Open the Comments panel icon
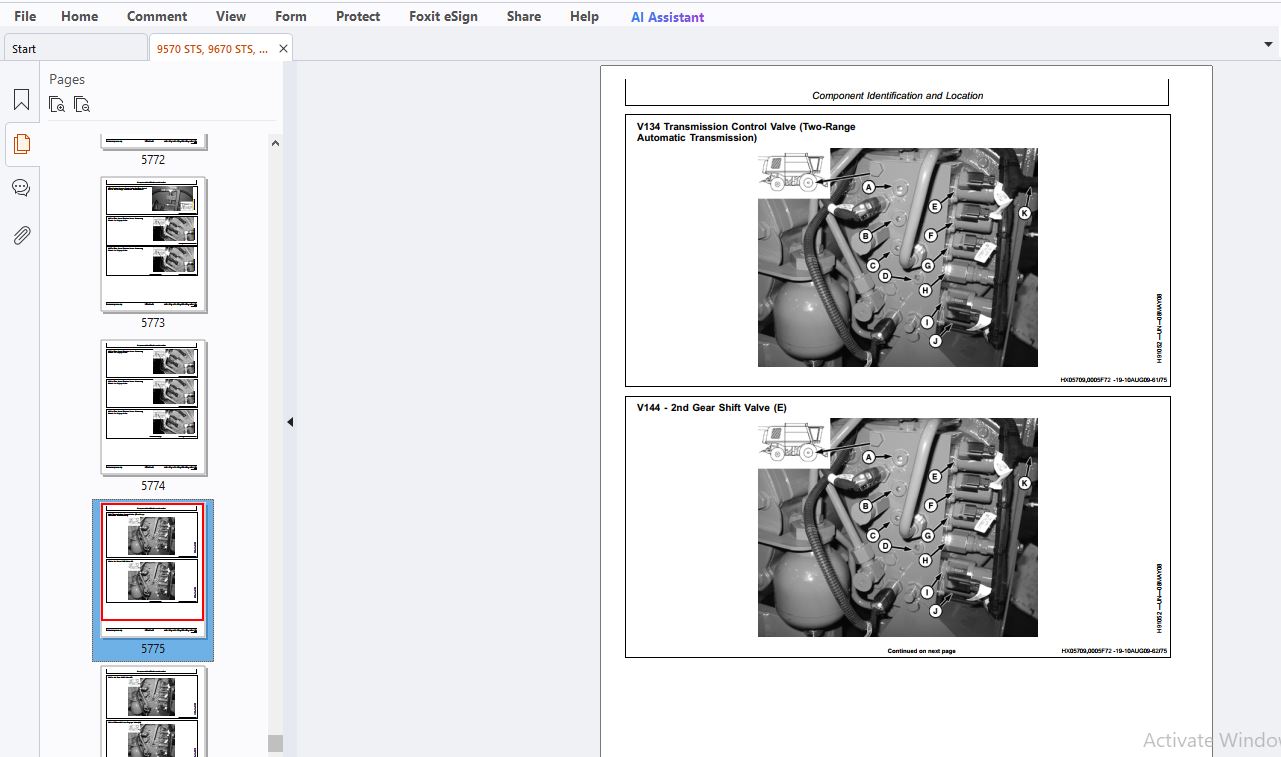Image resolution: width=1281 pixels, height=757 pixels. [x=21, y=188]
